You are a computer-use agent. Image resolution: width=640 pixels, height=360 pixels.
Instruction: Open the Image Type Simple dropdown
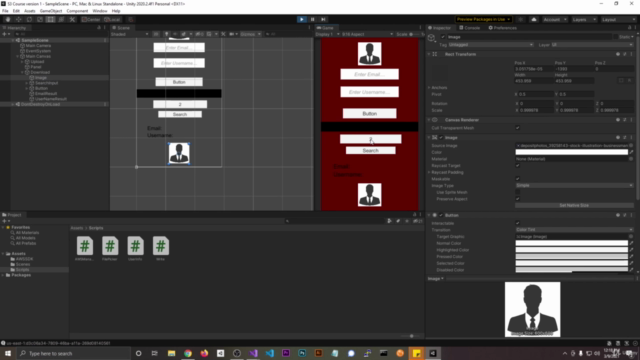(574, 185)
